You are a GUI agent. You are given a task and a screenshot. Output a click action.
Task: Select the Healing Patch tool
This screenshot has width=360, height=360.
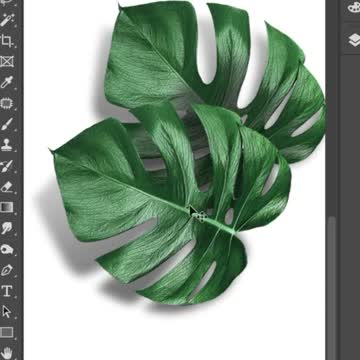7,103
